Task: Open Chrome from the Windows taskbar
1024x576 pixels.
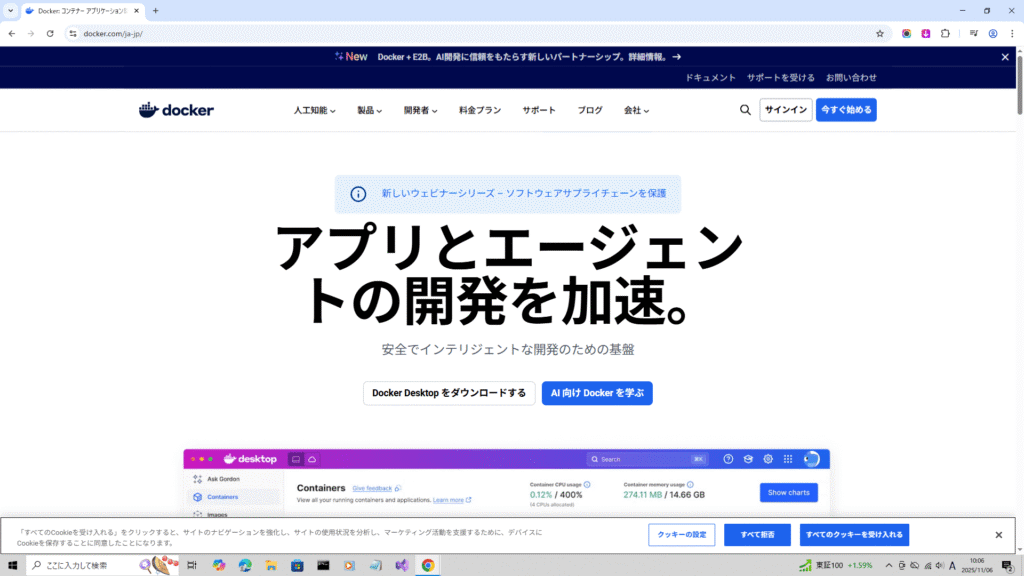Action: (x=428, y=565)
